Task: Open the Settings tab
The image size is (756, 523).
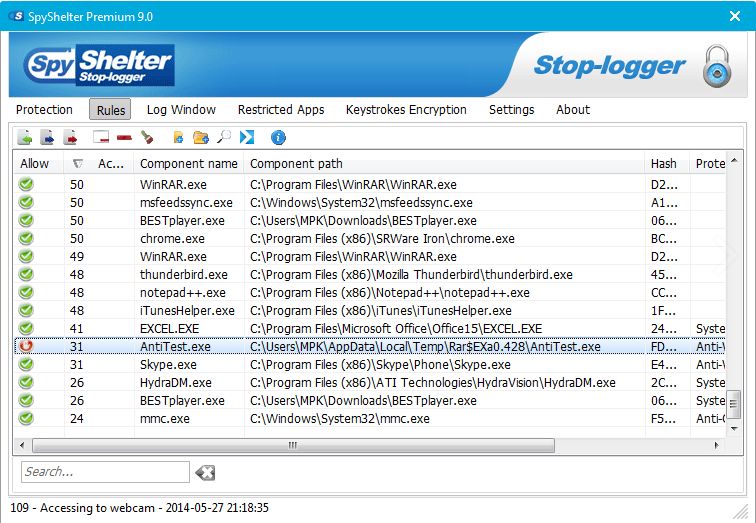Action: (x=512, y=110)
